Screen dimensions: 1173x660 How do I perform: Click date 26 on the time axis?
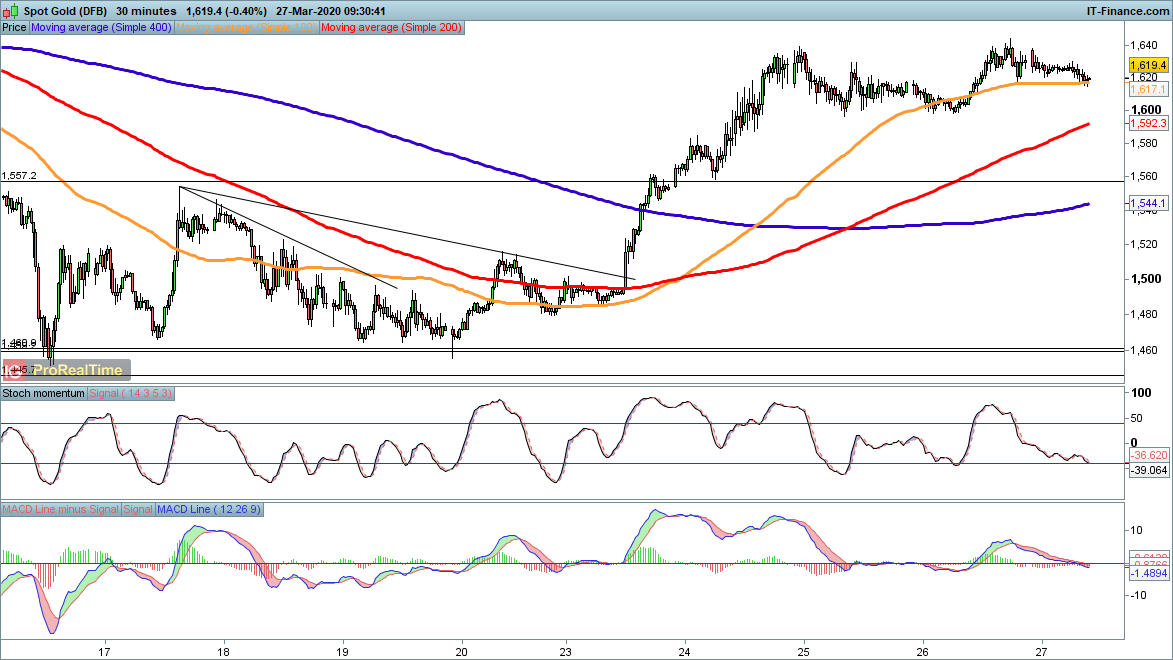[x=923, y=652]
